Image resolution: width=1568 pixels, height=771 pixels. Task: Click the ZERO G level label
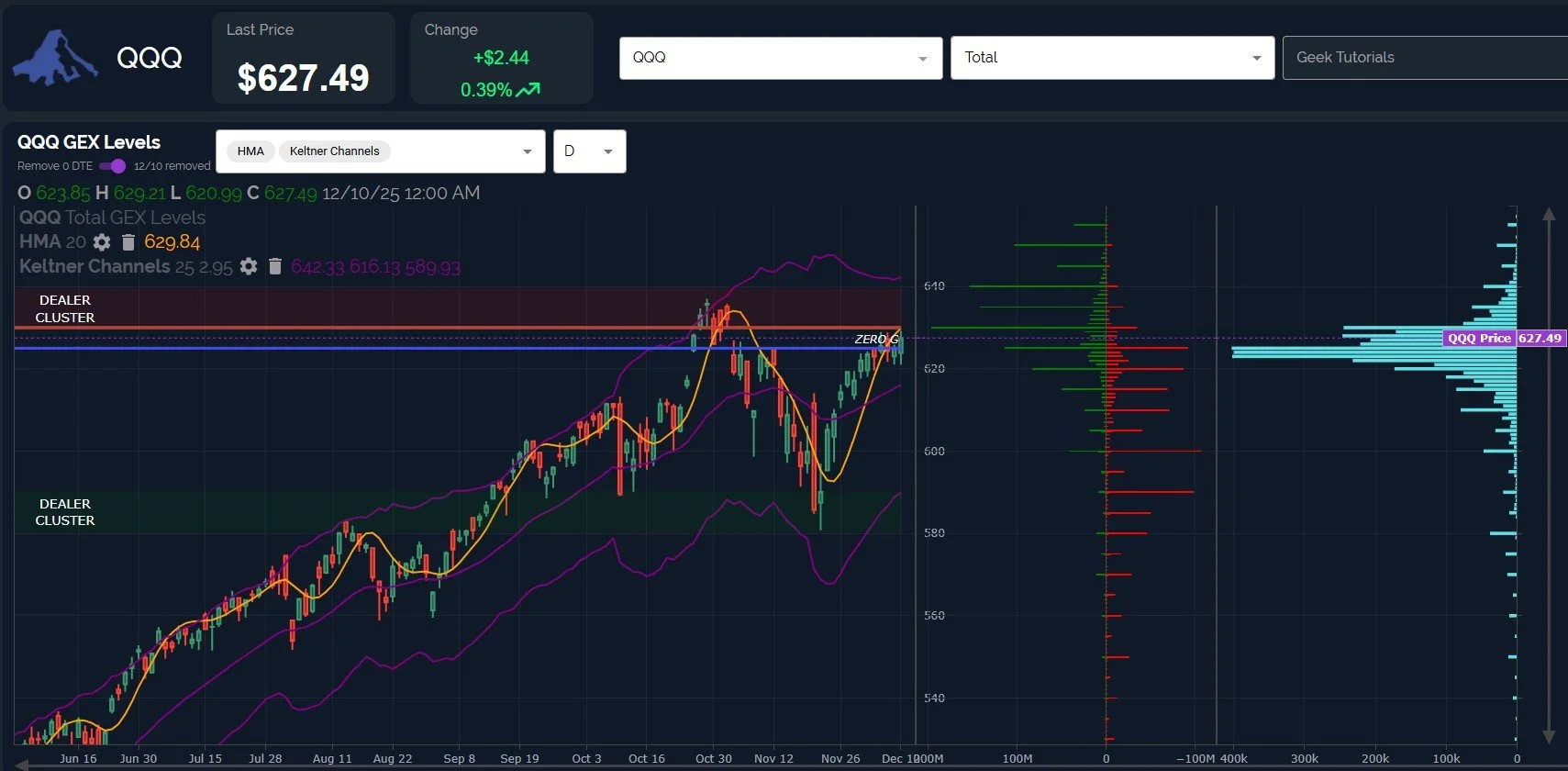point(876,339)
